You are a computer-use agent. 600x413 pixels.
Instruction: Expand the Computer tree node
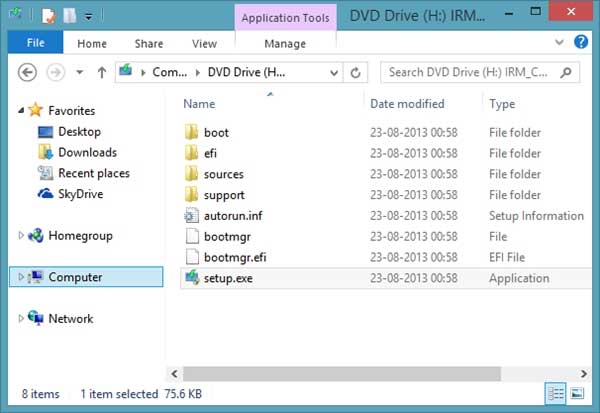click(x=21, y=276)
